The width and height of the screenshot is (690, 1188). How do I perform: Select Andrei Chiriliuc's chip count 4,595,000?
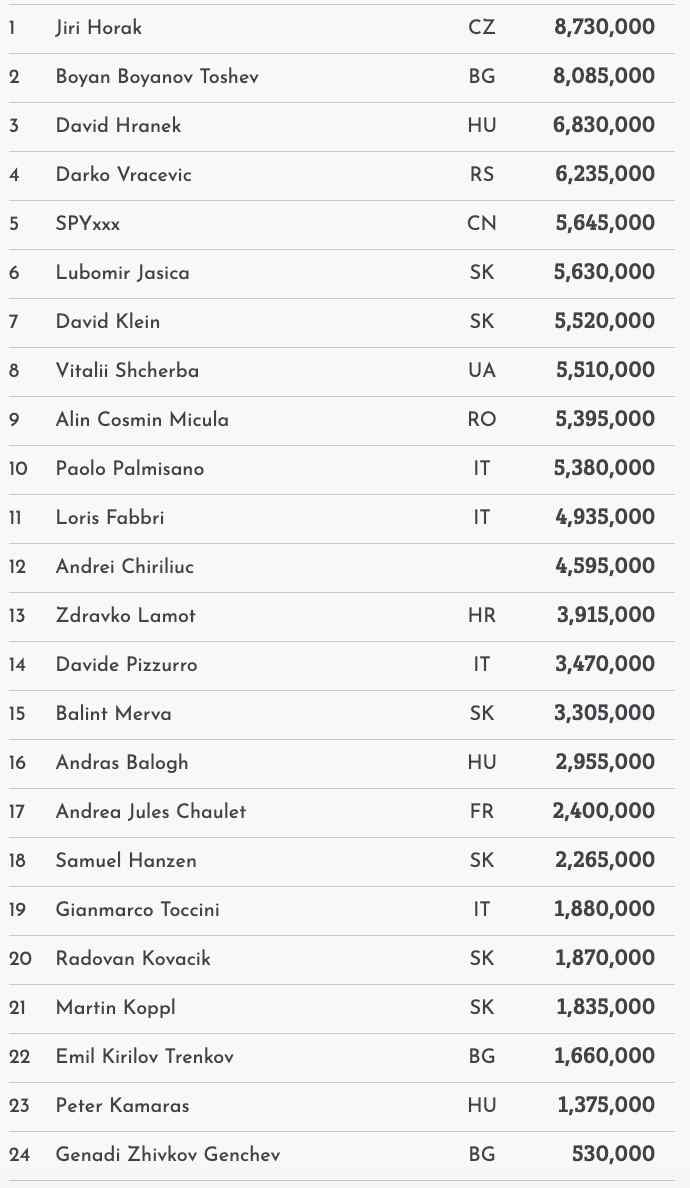(605, 567)
